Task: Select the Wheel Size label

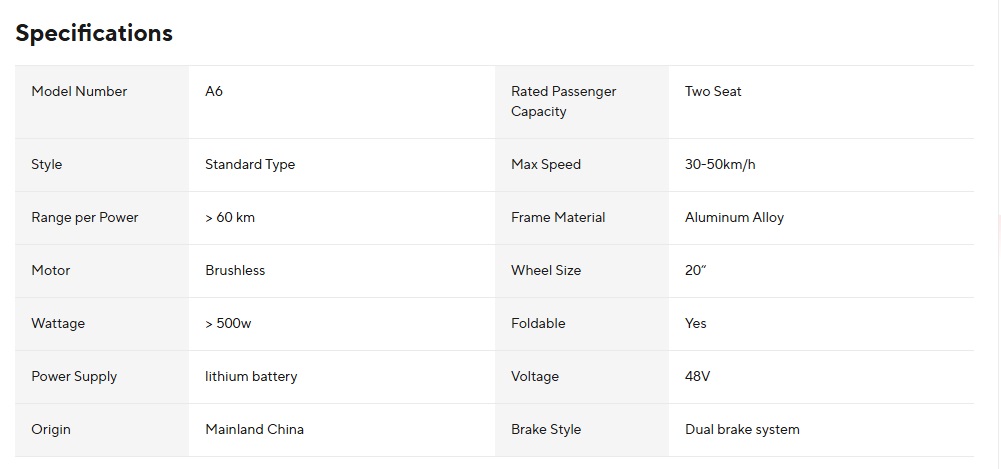Action: [545, 270]
